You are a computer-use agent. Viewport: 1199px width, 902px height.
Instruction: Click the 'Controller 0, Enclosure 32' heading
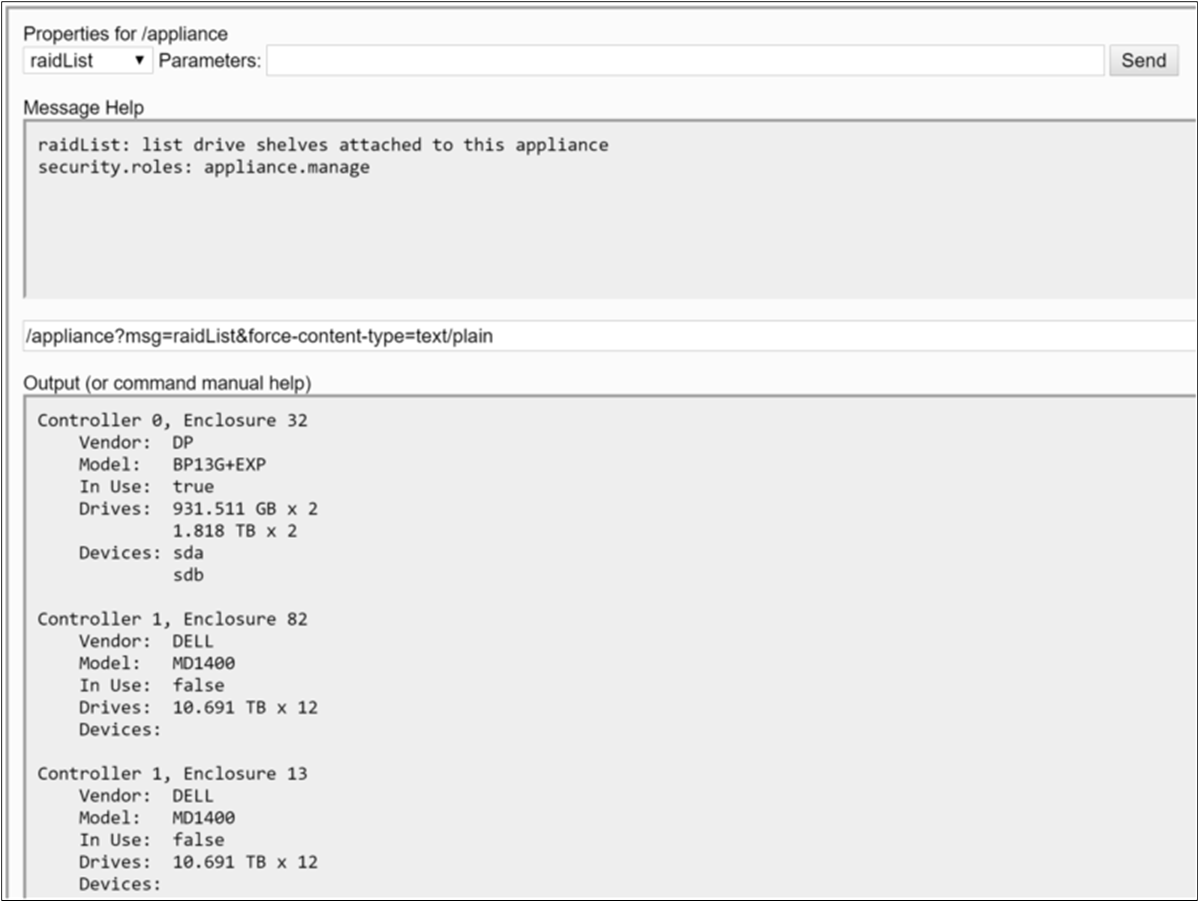pos(172,421)
